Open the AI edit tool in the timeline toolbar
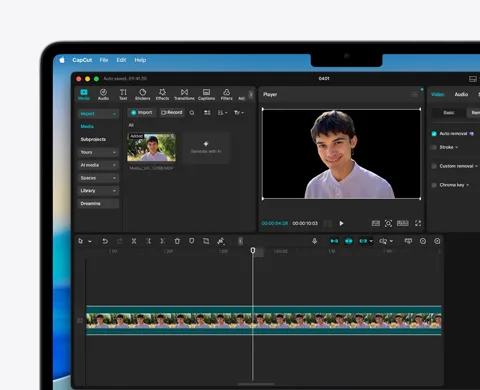This screenshot has width=480, height=390. (x=221, y=241)
